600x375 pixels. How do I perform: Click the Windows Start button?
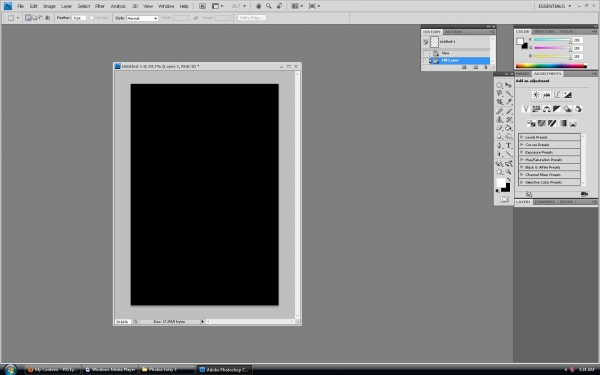coord(10,370)
